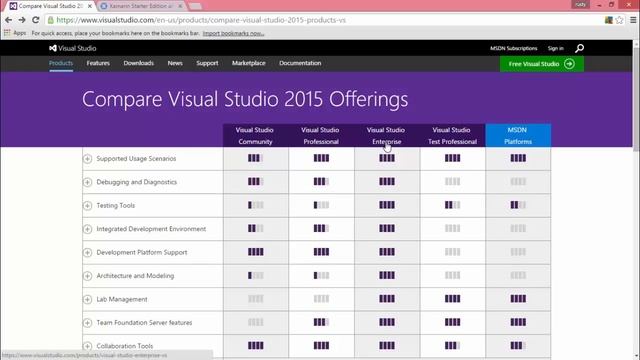The width and height of the screenshot is (640, 360).
Task: Open the new tab button
Action: click(195, 6)
